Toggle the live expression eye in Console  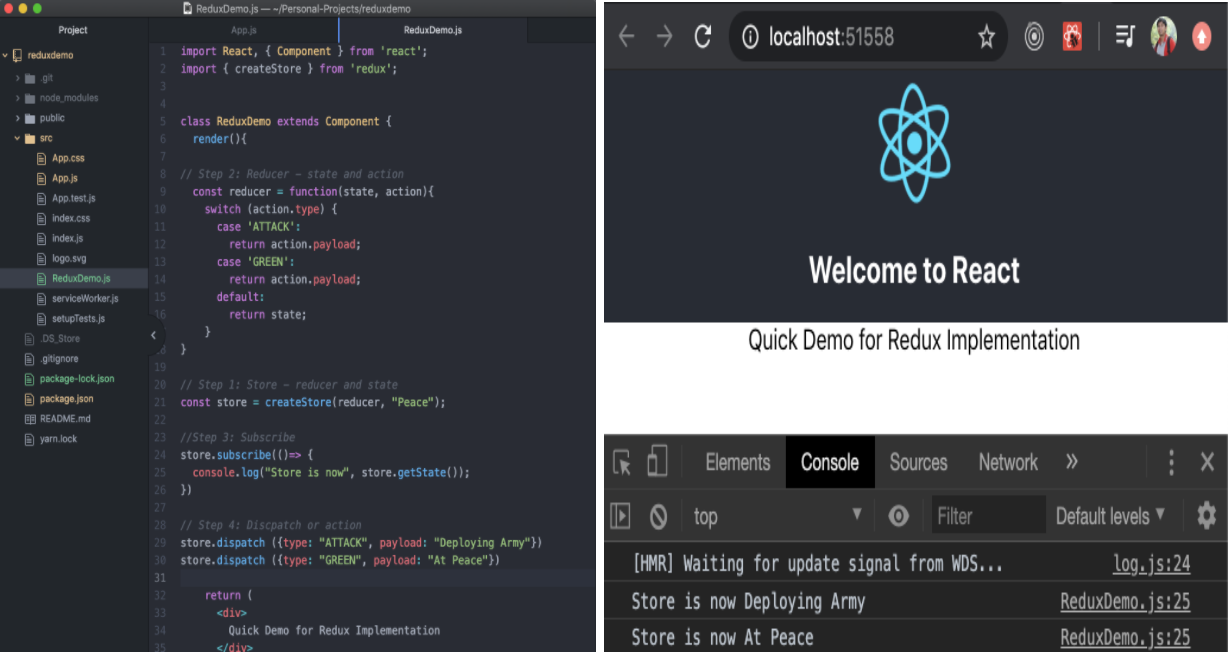(x=897, y=515)
